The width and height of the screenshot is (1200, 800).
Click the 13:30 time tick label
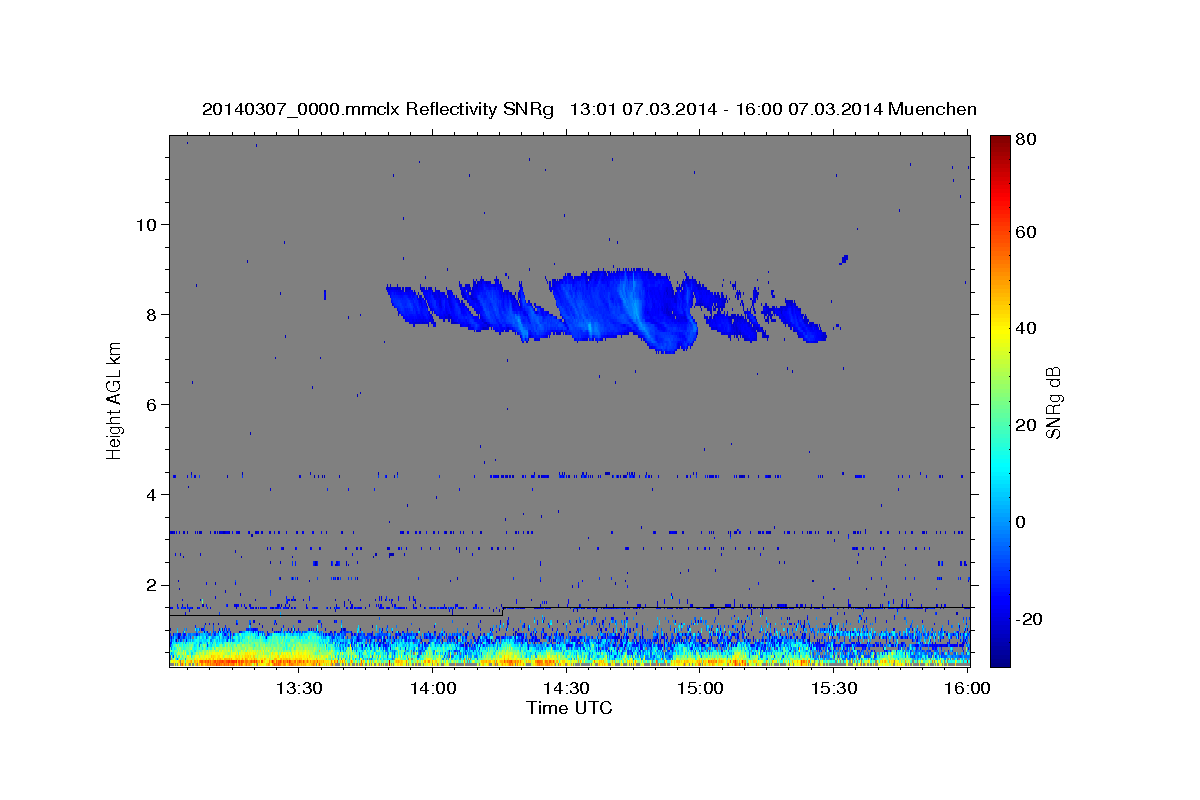(x=298, y=688)
